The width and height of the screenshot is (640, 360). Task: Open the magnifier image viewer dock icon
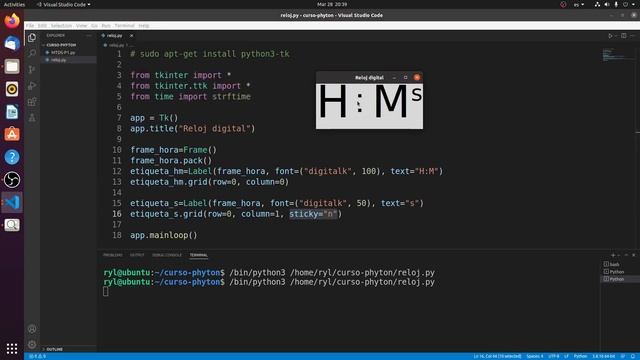tap(12, 225)
